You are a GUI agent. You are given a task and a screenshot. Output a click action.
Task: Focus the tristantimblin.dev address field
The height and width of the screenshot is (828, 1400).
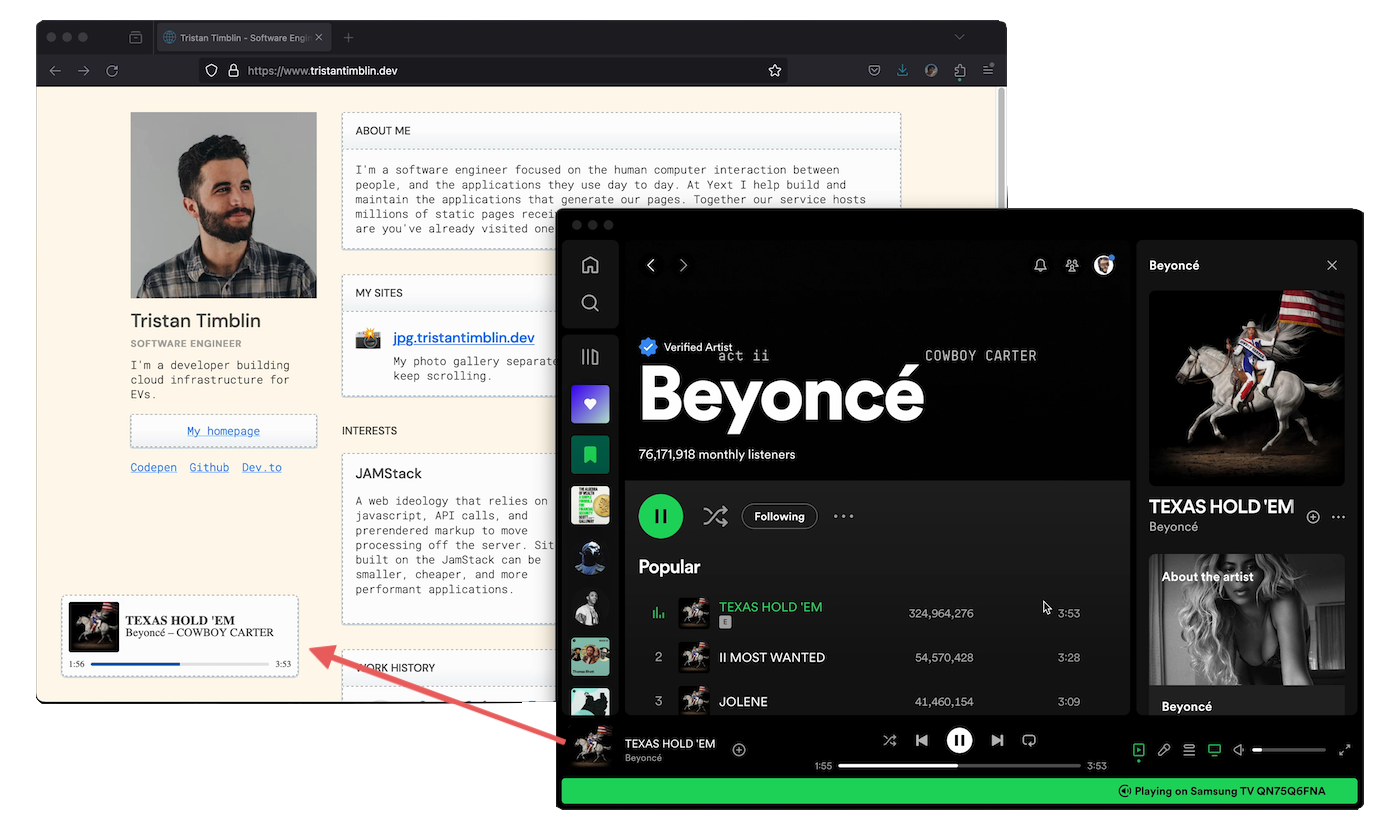pos(493,71)
